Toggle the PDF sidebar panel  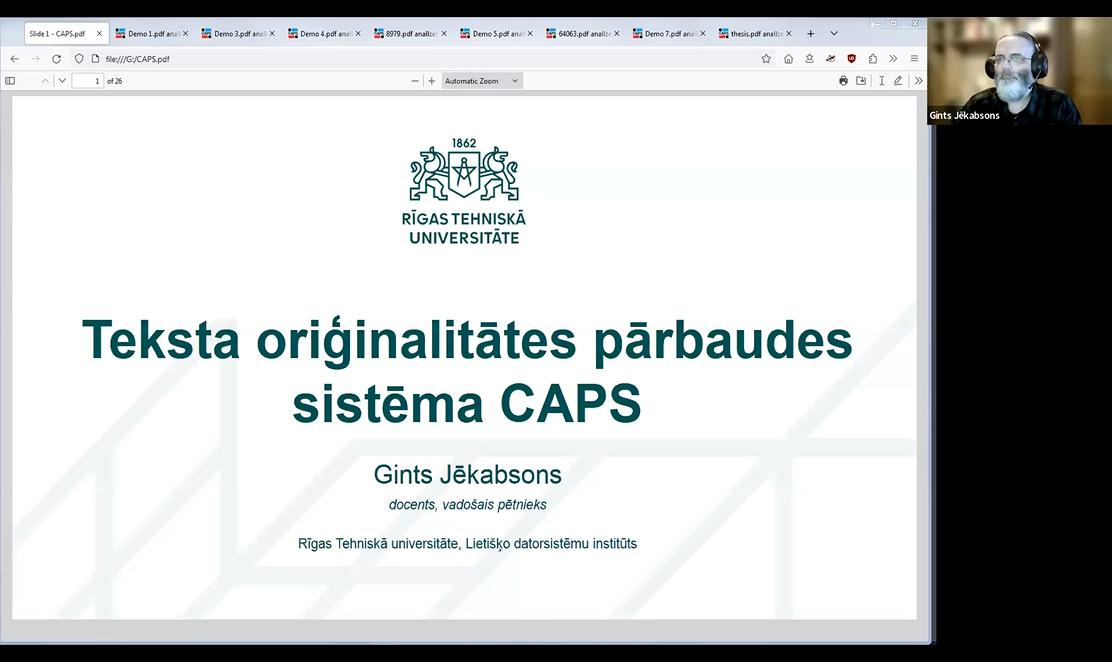tap(10, 81)
